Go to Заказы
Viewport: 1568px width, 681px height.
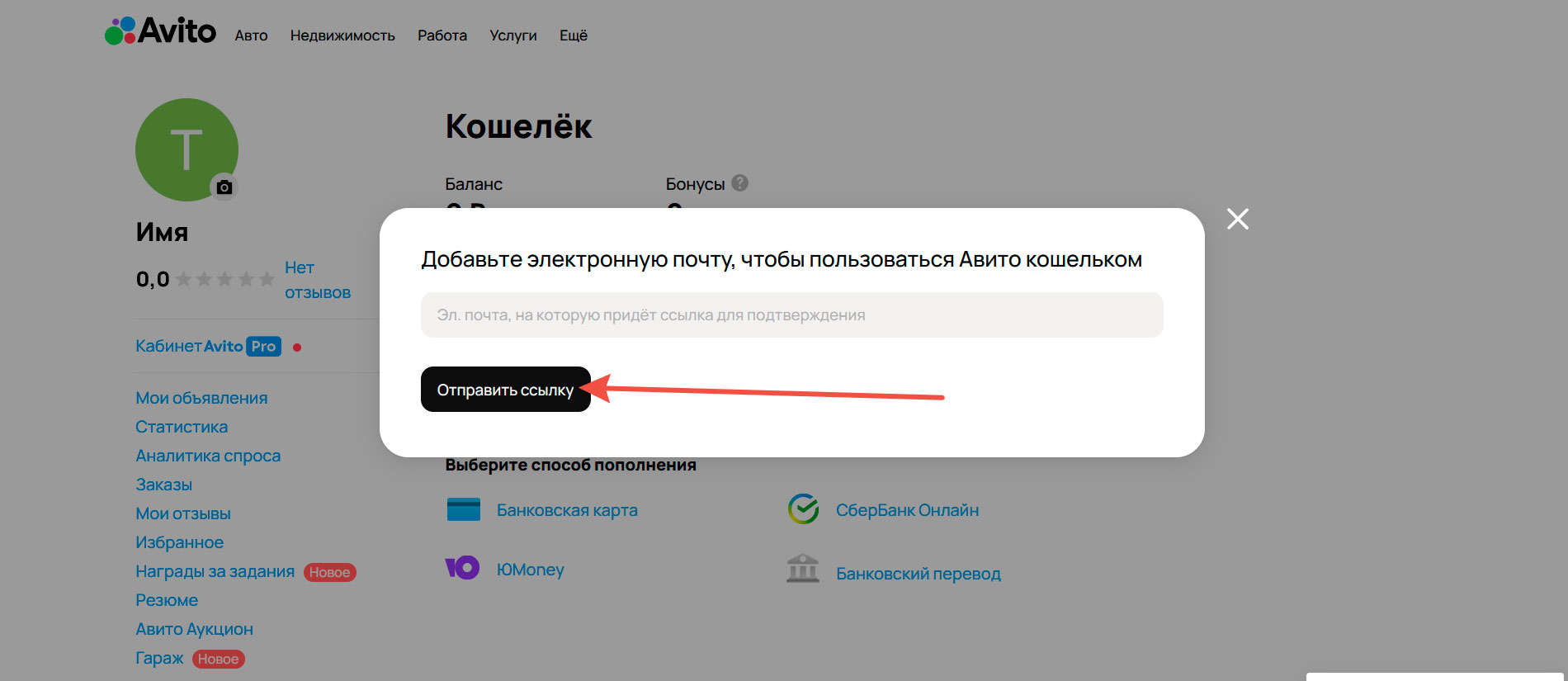(163, 485)
